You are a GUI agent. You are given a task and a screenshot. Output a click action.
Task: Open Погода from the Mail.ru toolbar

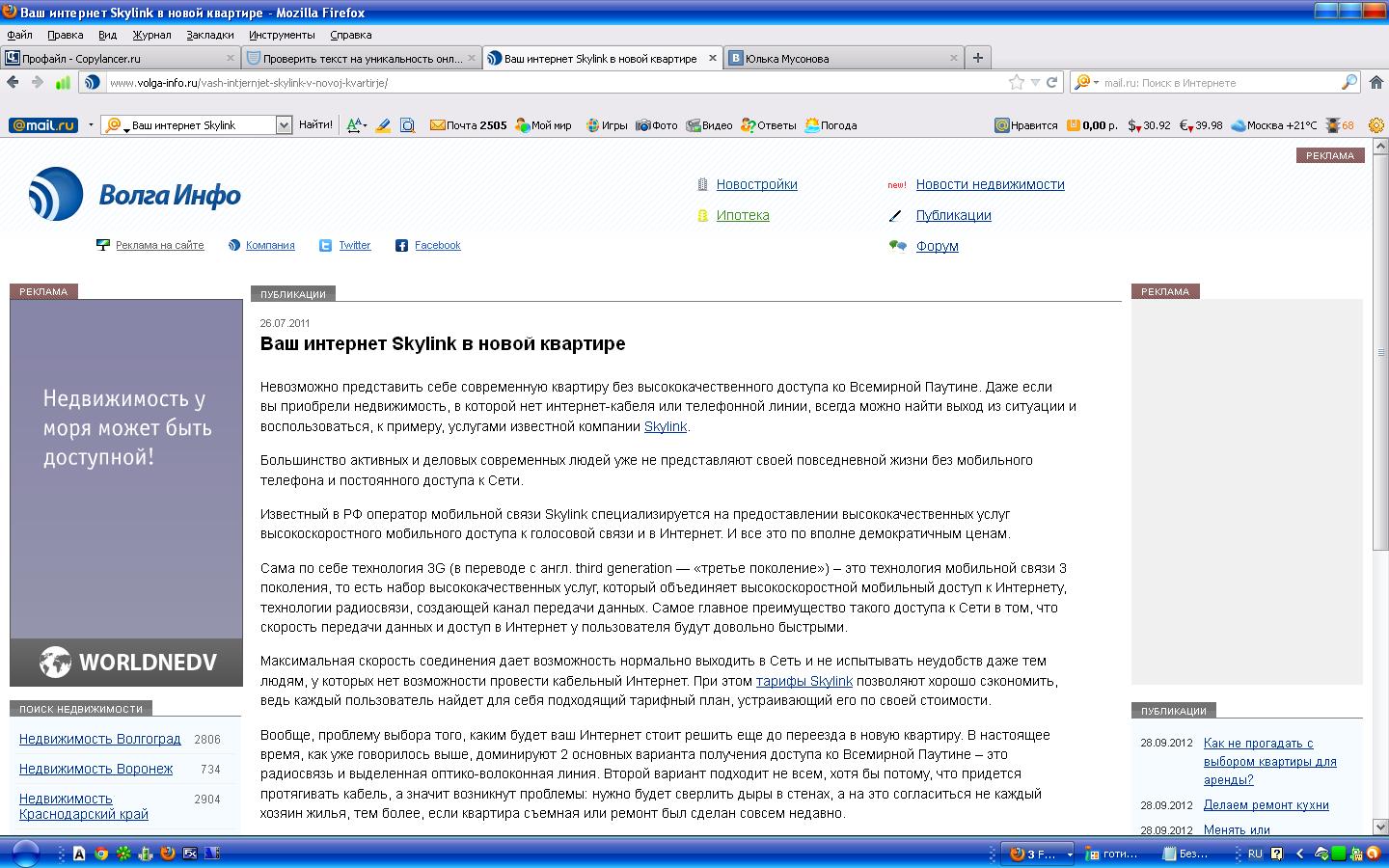pos(831,125)
